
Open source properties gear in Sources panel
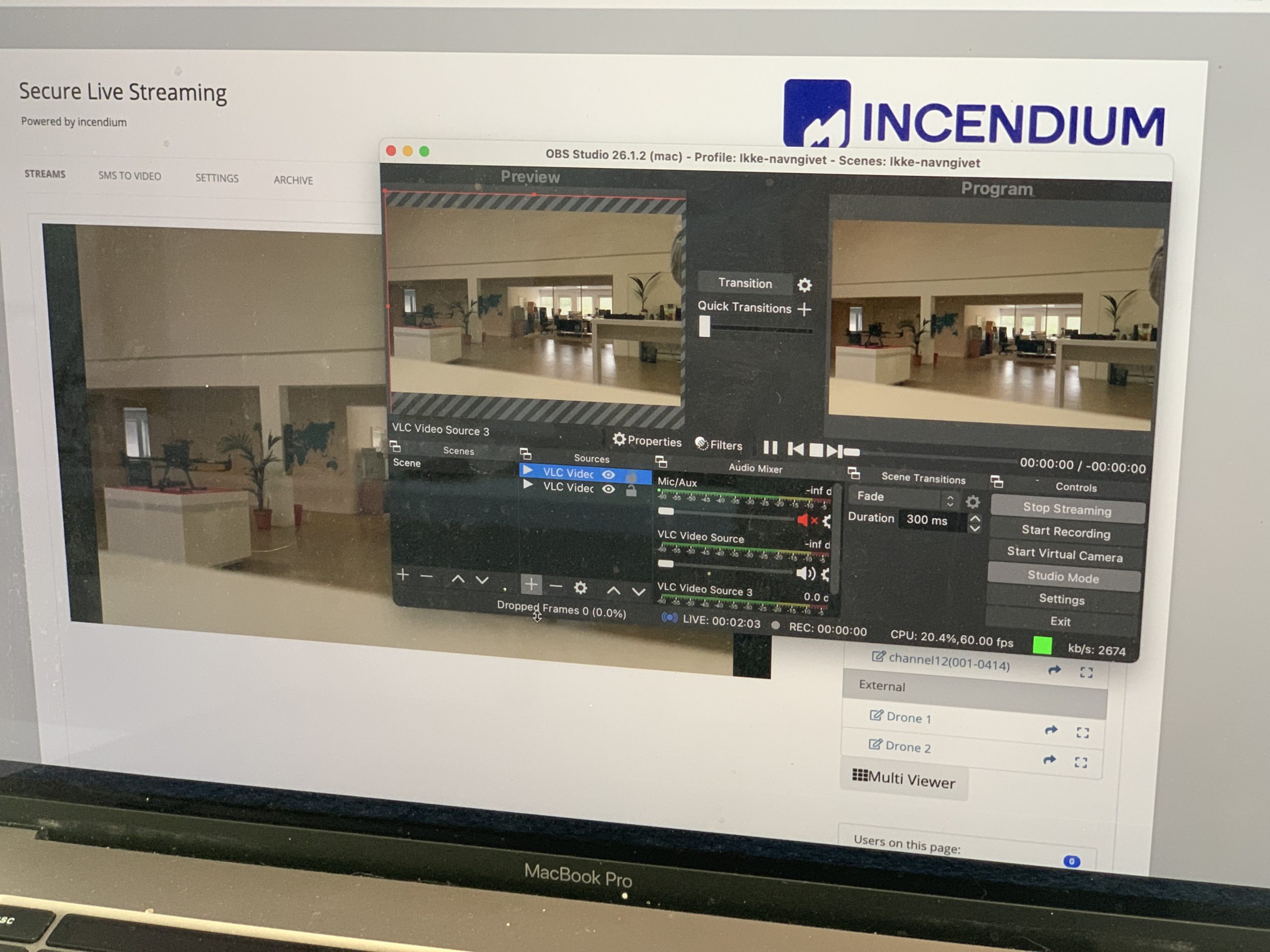pos(580,588)
